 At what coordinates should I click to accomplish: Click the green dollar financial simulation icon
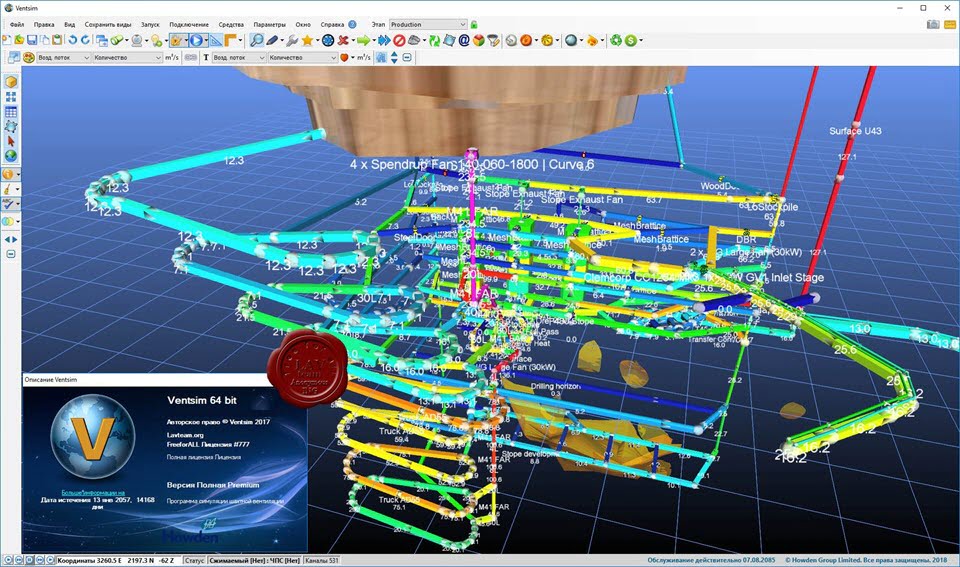tap(631, 40)
